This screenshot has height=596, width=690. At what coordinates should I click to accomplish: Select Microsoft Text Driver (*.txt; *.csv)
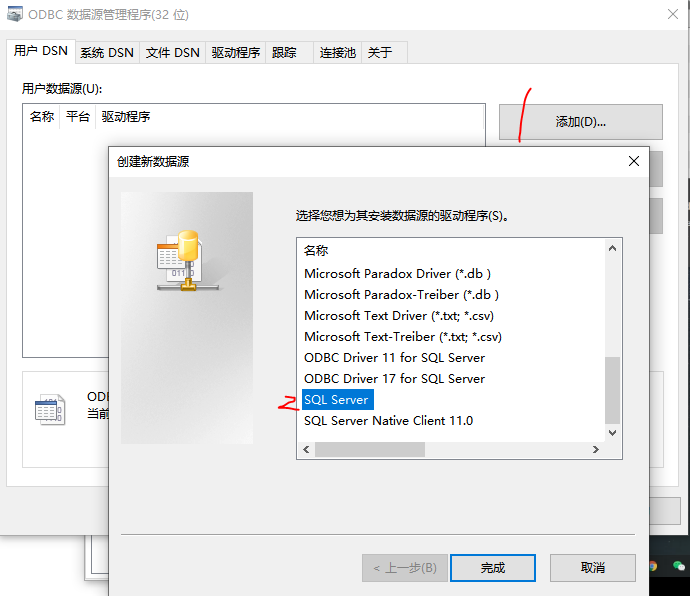[399, 316]
